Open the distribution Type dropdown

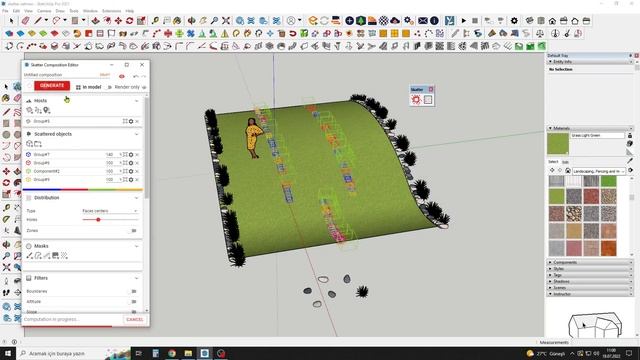tap(110, 211)
